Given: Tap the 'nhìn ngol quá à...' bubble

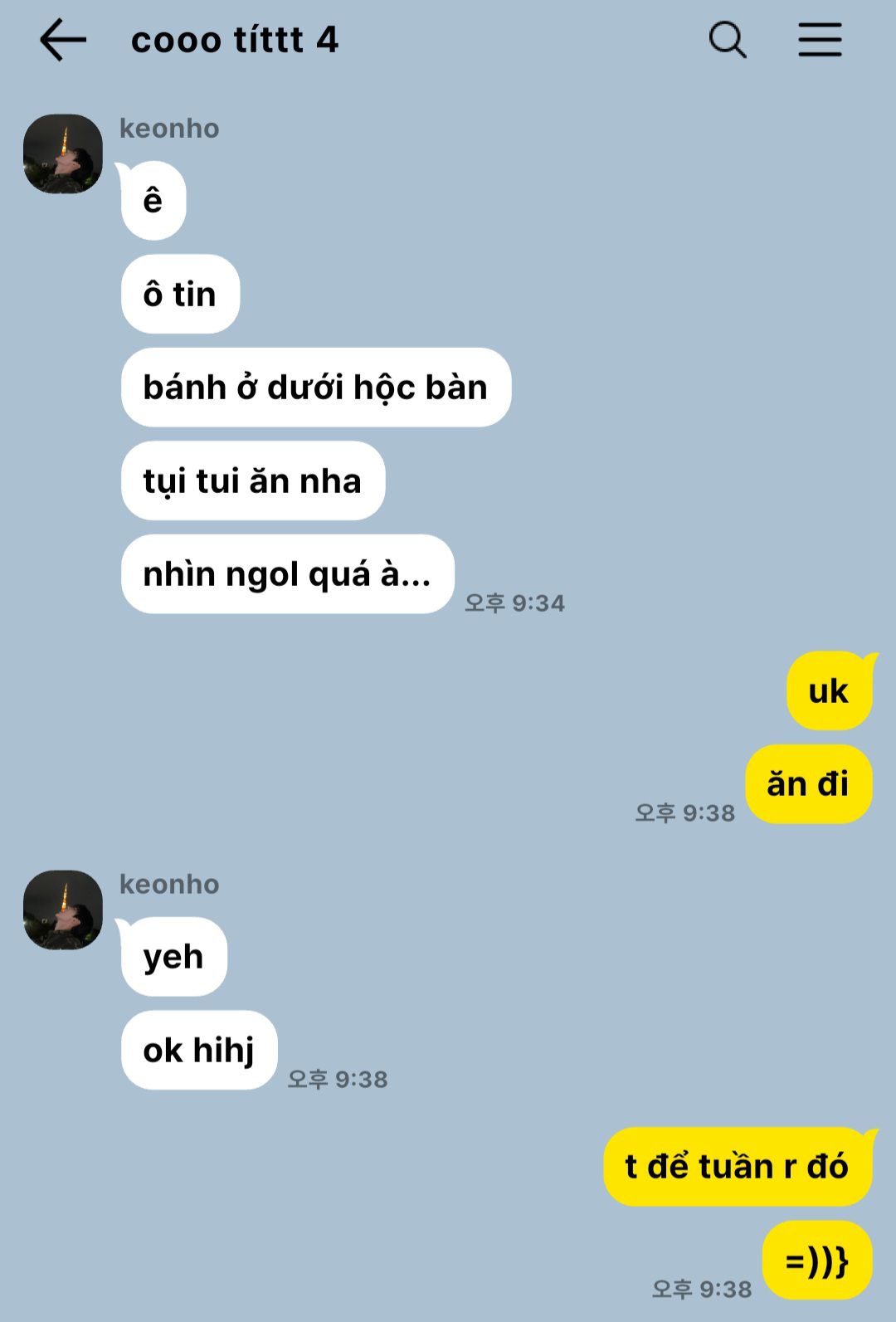Looking at the screenshot, I should (287, 574).
